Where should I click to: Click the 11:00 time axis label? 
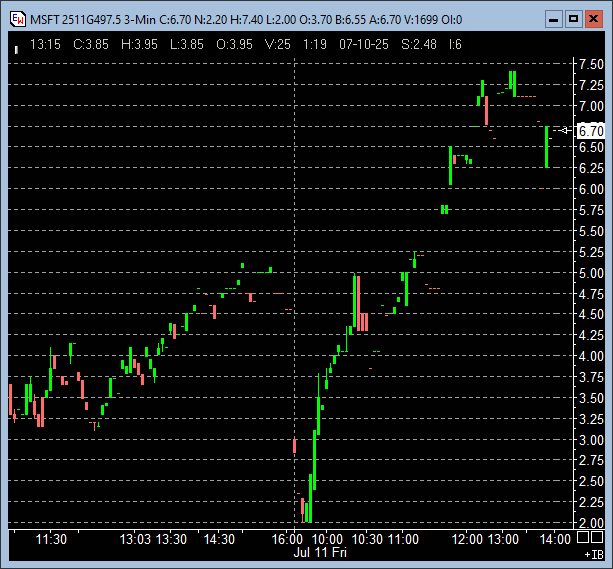(x=403, y=539)
